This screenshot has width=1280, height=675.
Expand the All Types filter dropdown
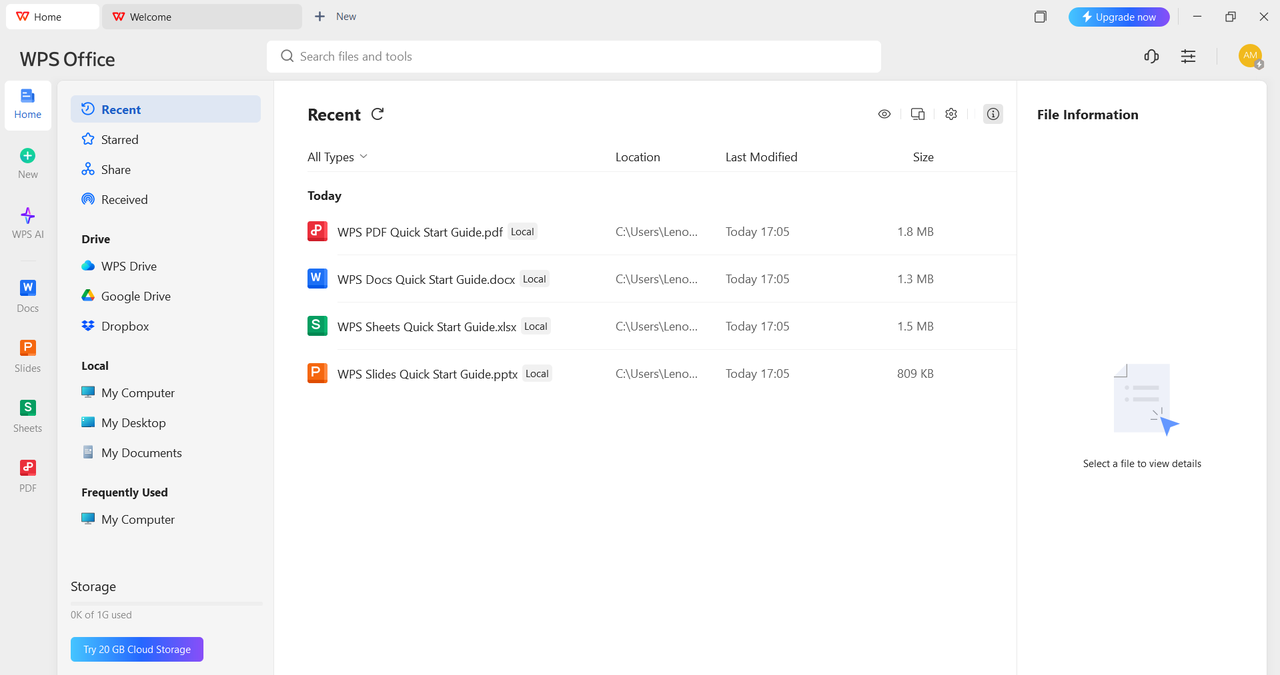[x=337, y=157]
